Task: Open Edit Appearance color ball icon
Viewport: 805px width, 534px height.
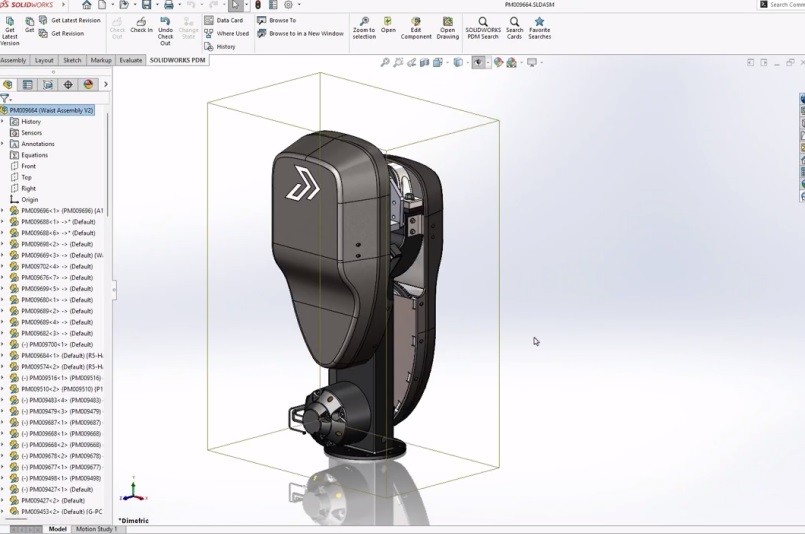Action: [498, 63]
